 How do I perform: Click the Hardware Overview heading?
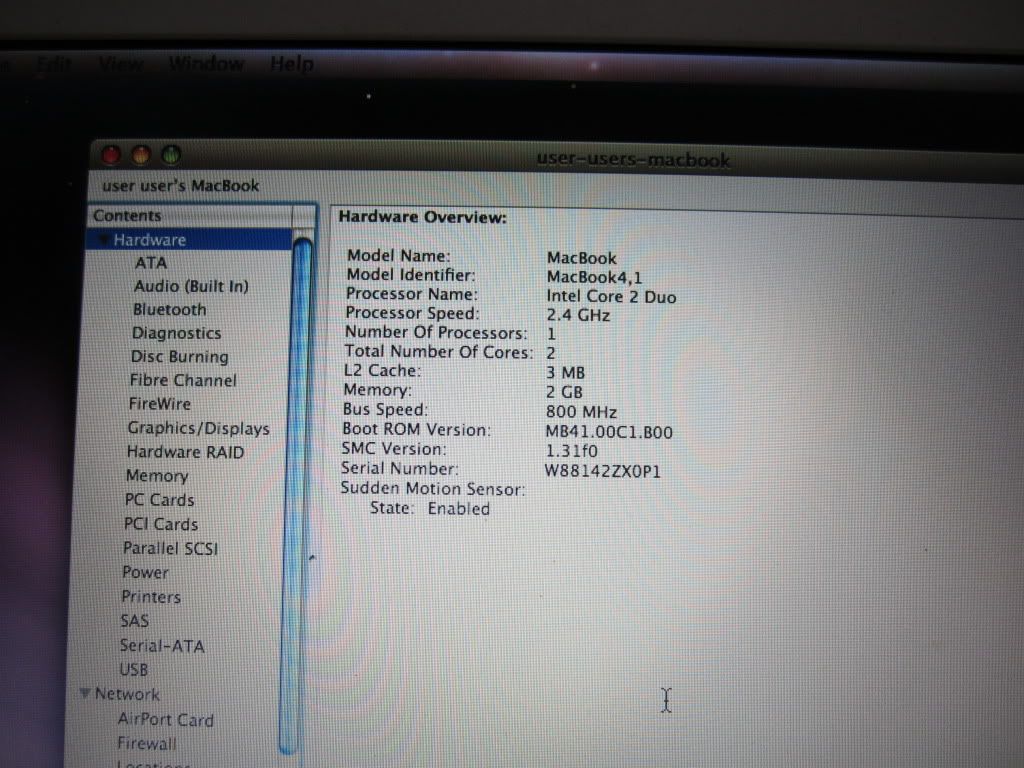point(423,217)
